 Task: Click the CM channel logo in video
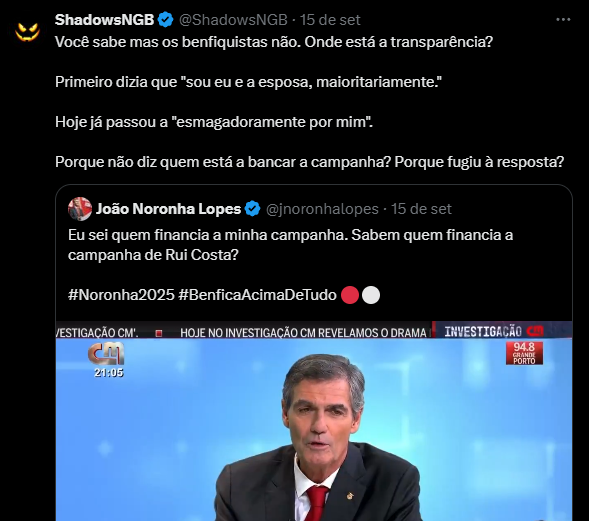(106, 353)
